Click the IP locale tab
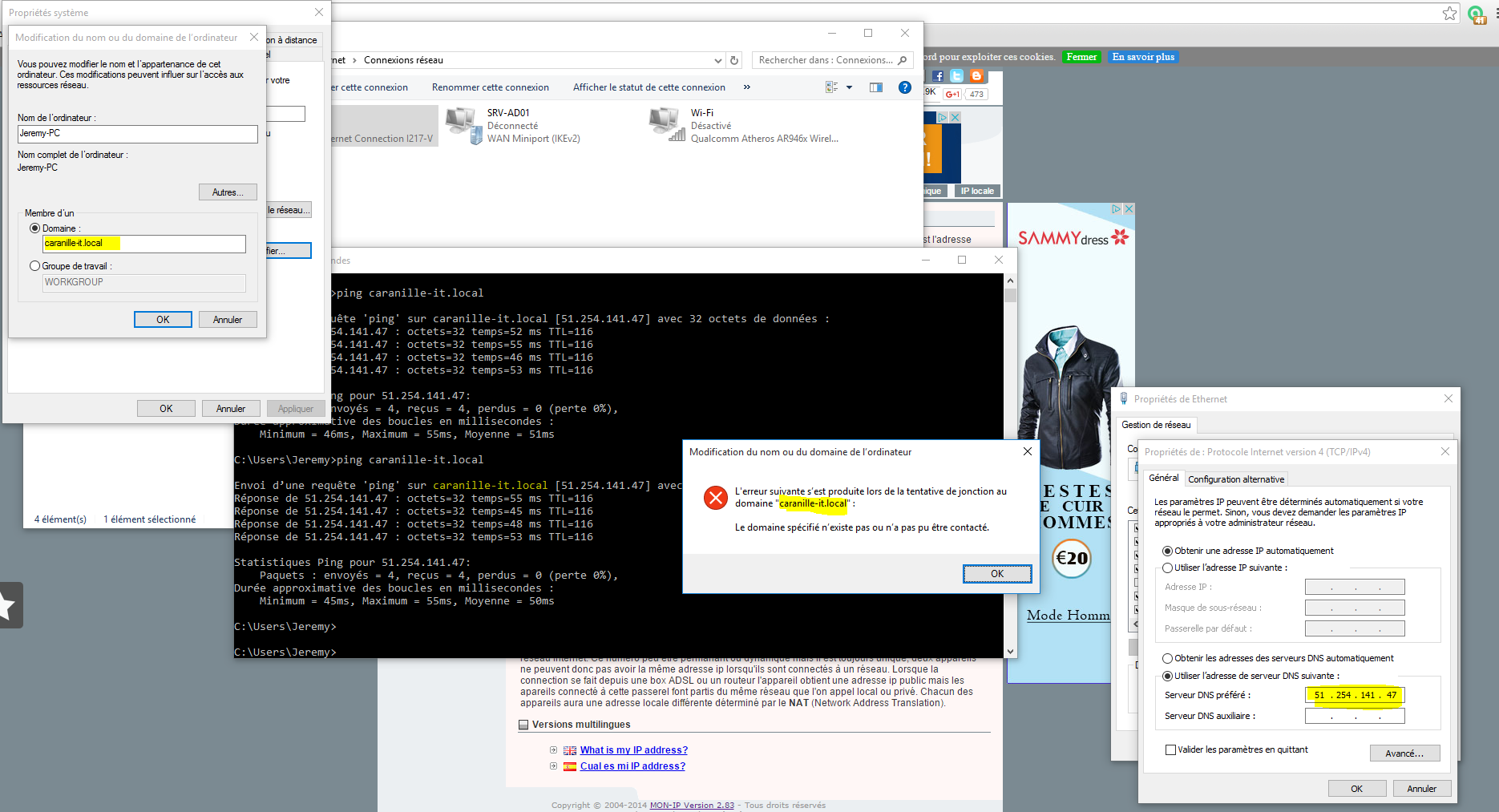 pos(977,191)
